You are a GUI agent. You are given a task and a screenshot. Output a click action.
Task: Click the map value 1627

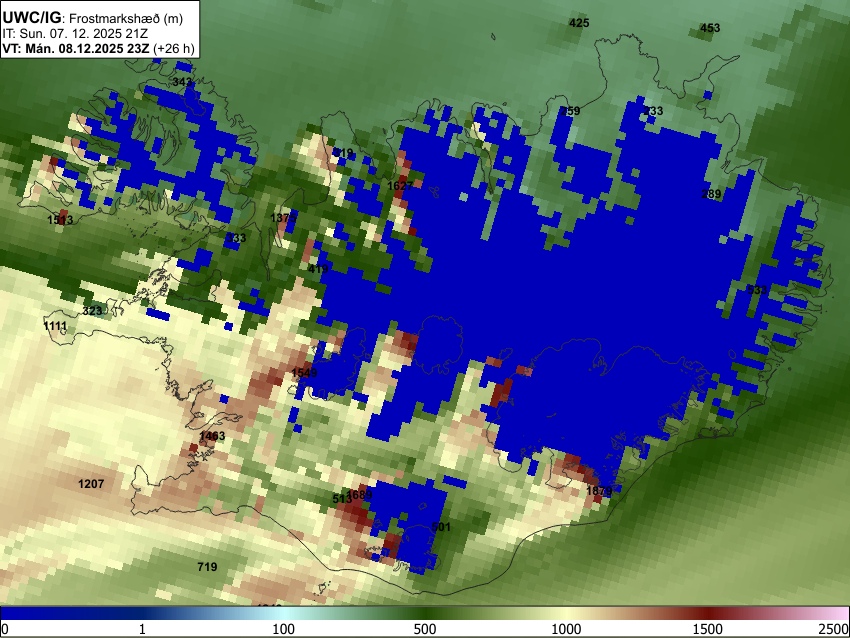[x=400, y=186]
